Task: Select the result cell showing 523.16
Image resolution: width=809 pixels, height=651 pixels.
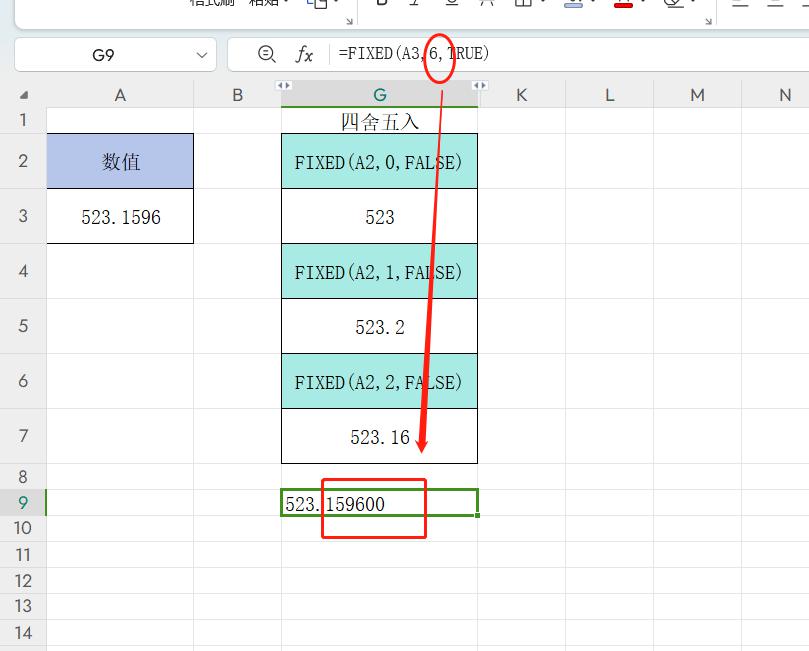Action: click(380, 436)
